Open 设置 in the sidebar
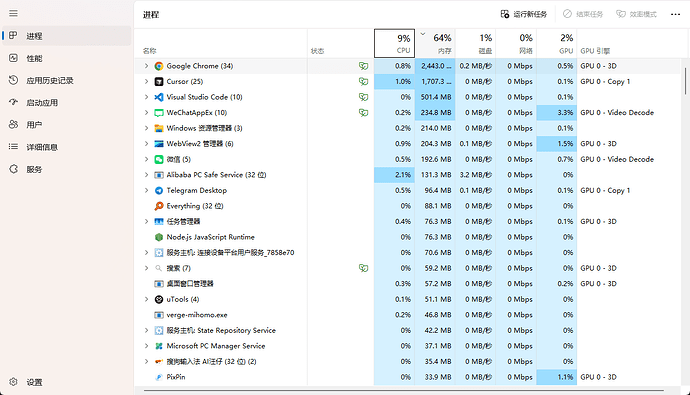 point(67,382)
